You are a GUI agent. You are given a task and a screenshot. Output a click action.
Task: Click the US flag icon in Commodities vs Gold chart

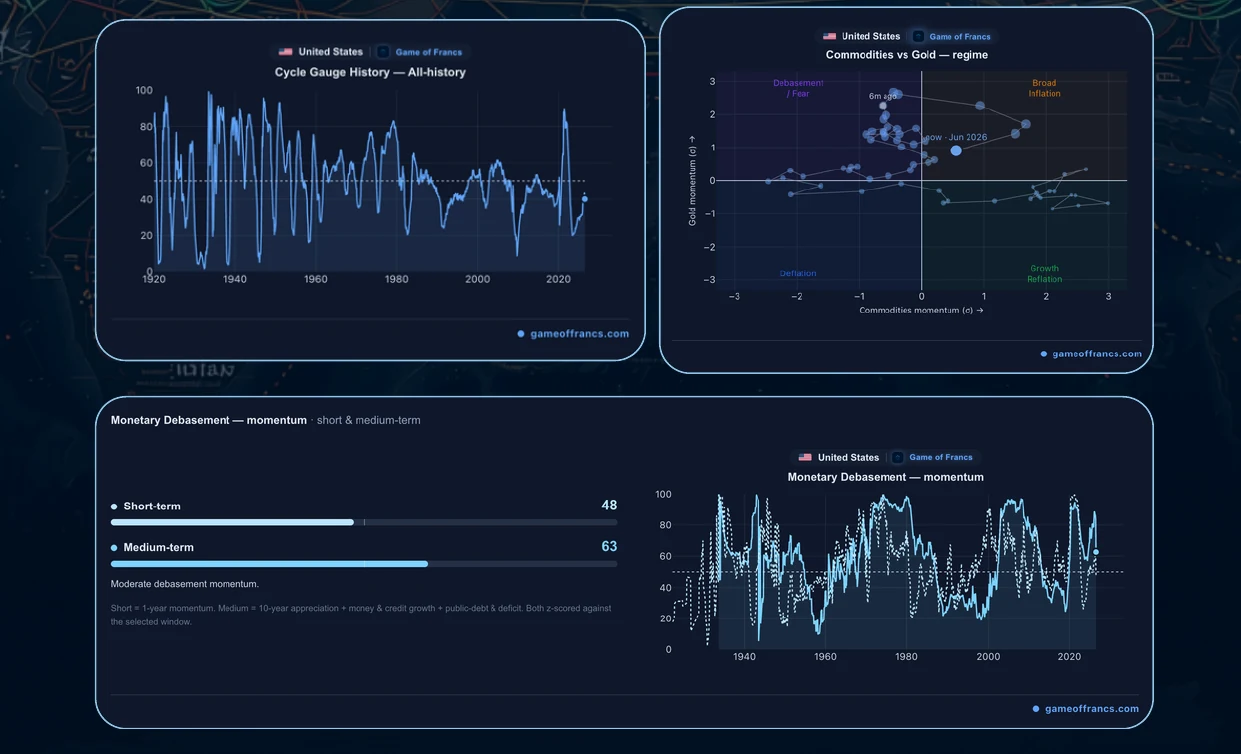tap(829, 36)
